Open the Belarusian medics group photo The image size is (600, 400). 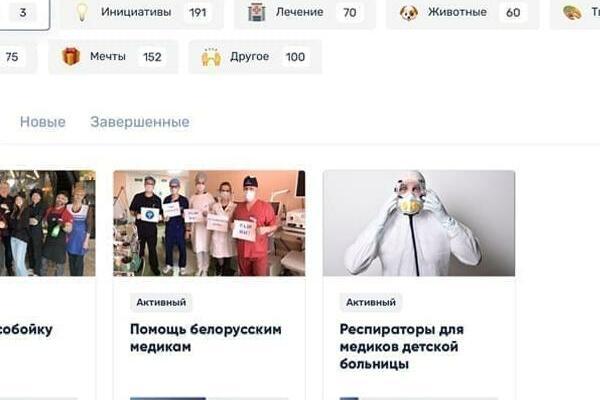point(209,223)
